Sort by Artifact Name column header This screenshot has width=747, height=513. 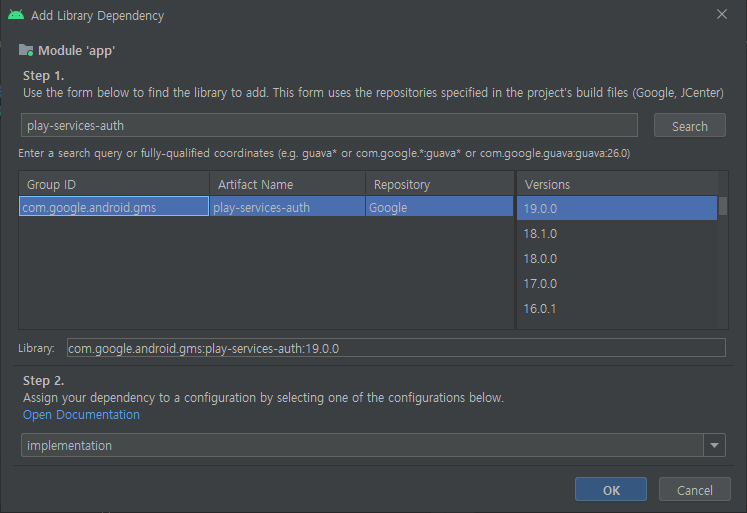(287, 184)
